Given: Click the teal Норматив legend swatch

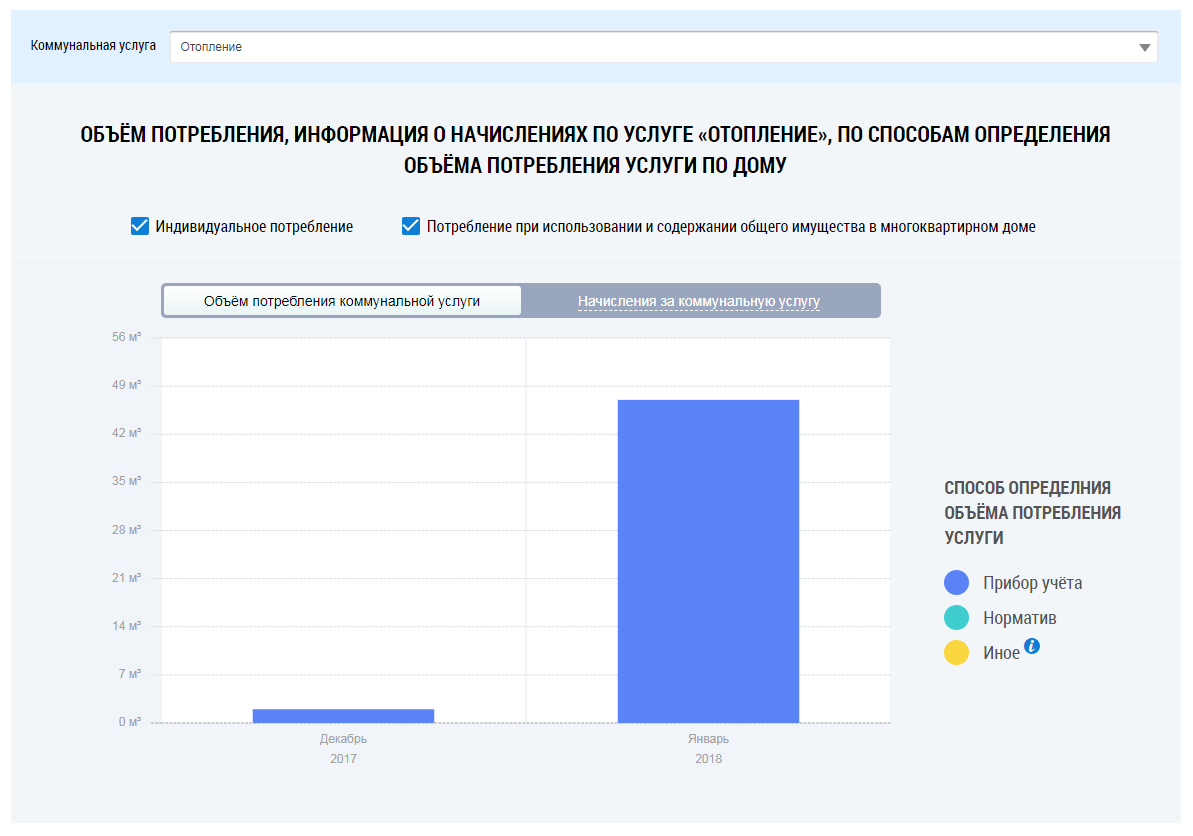Looking at the screenshot, I should click(x=956, y=618).
